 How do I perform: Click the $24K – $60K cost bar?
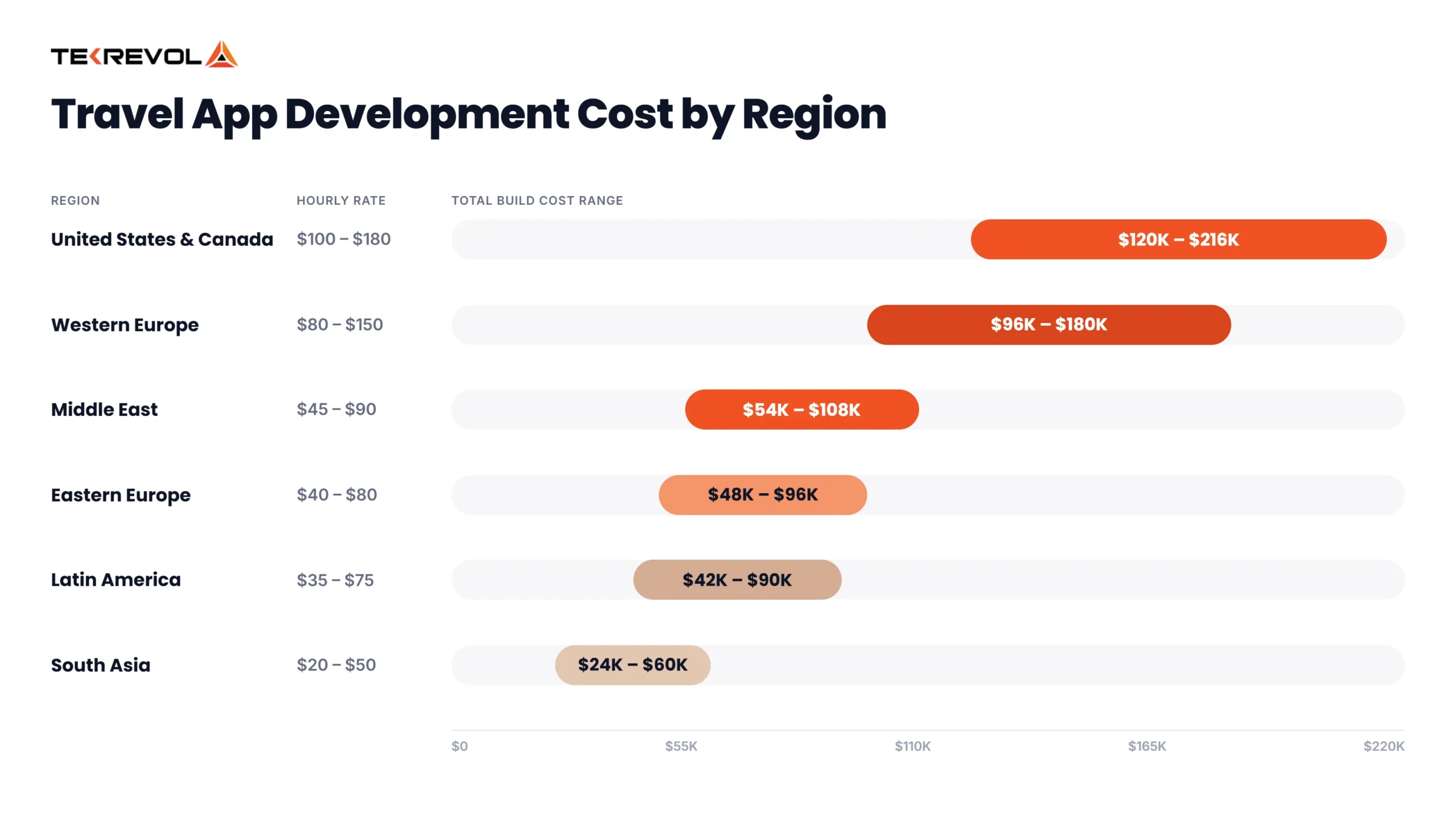(x=632, y=665)
